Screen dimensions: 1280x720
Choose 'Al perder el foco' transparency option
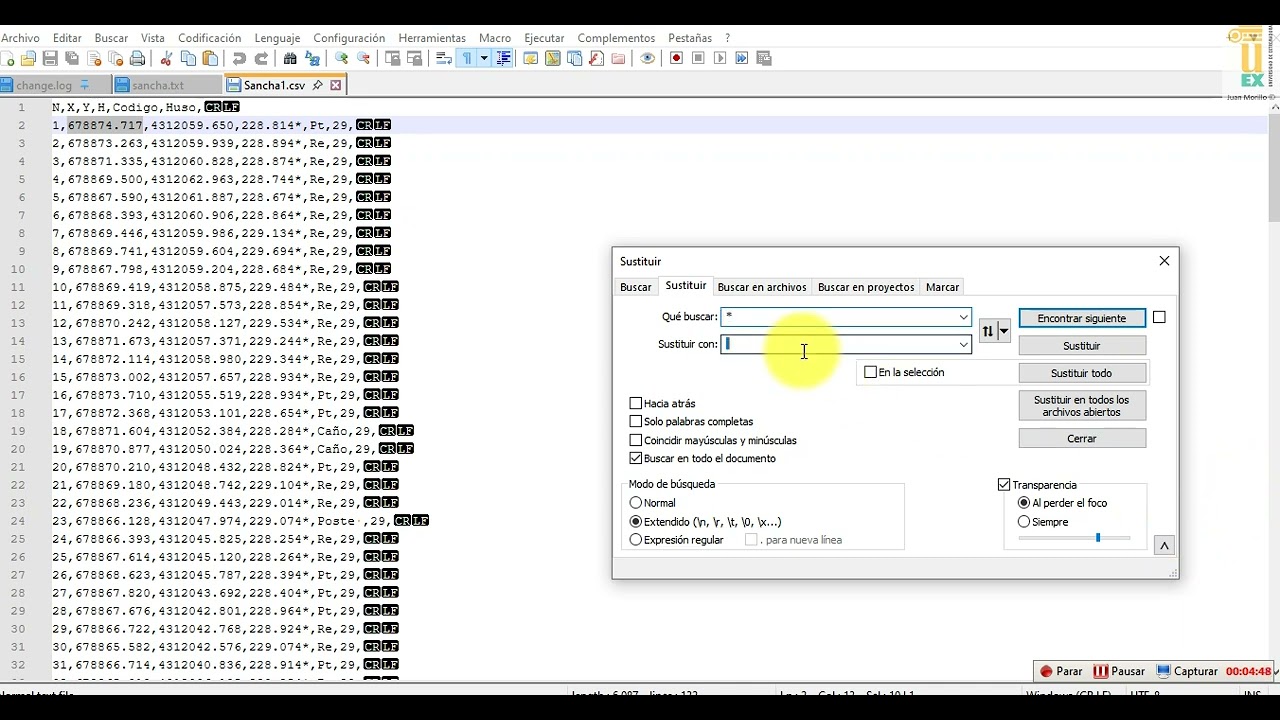pos(1024,503)
